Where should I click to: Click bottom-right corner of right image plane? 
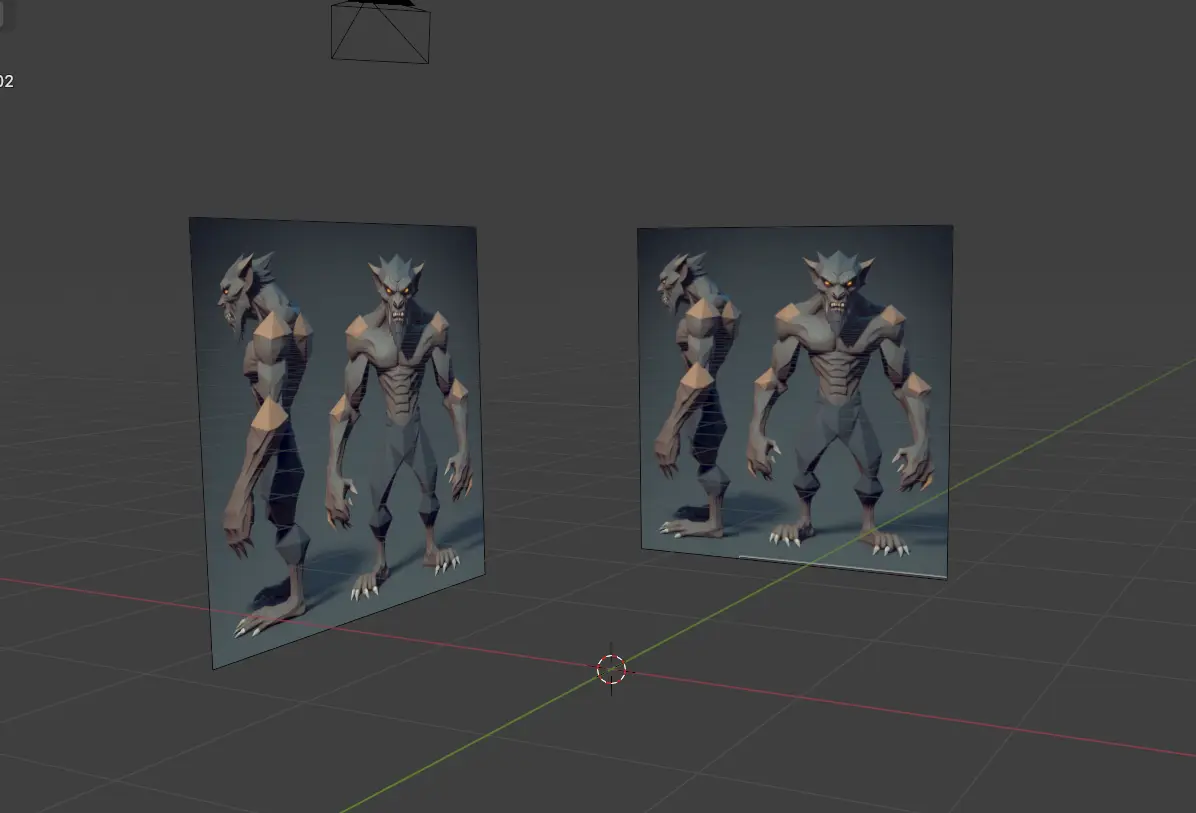tap(943, 575)
